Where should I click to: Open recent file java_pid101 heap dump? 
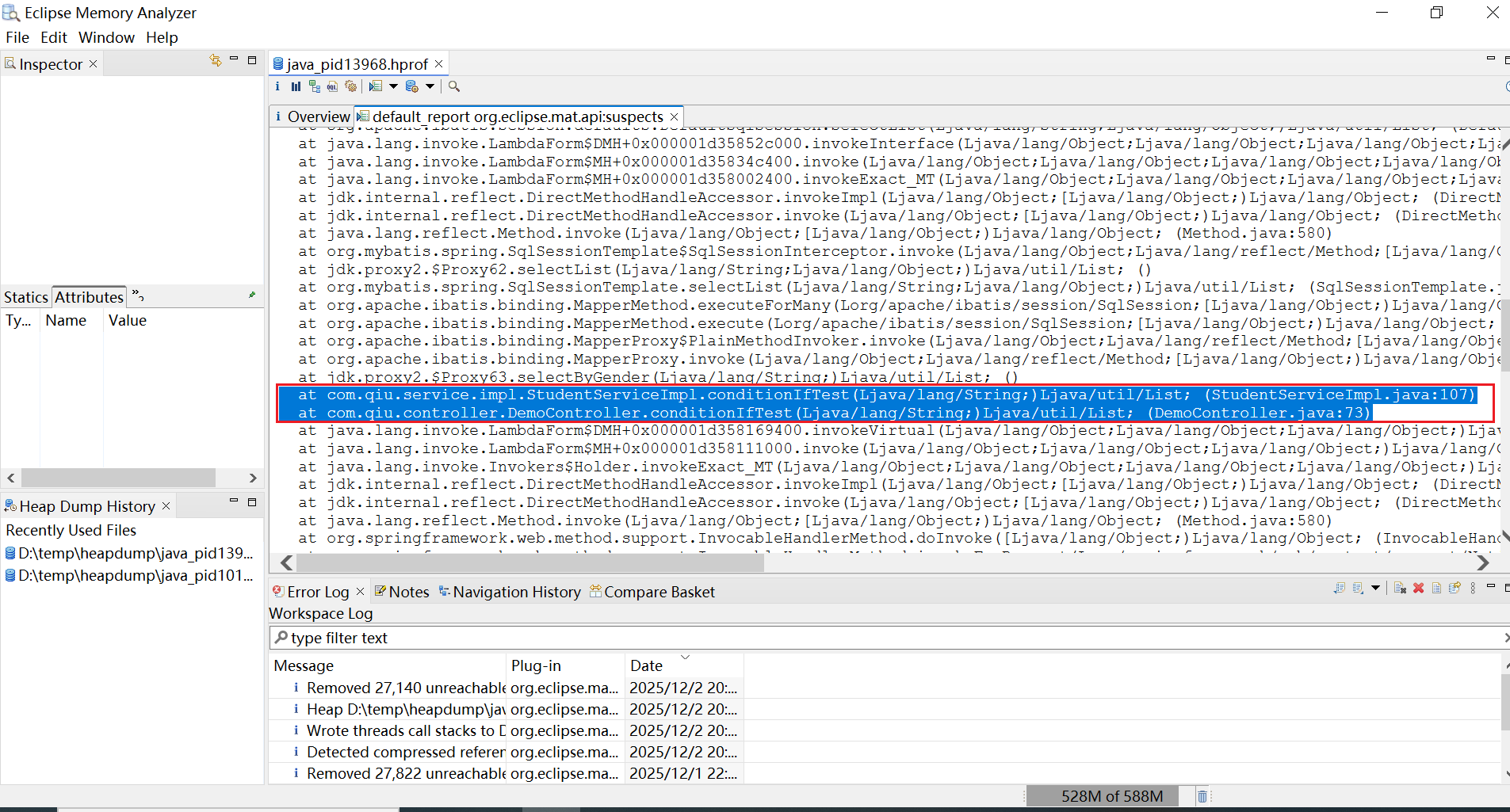(x=129, y=575)
